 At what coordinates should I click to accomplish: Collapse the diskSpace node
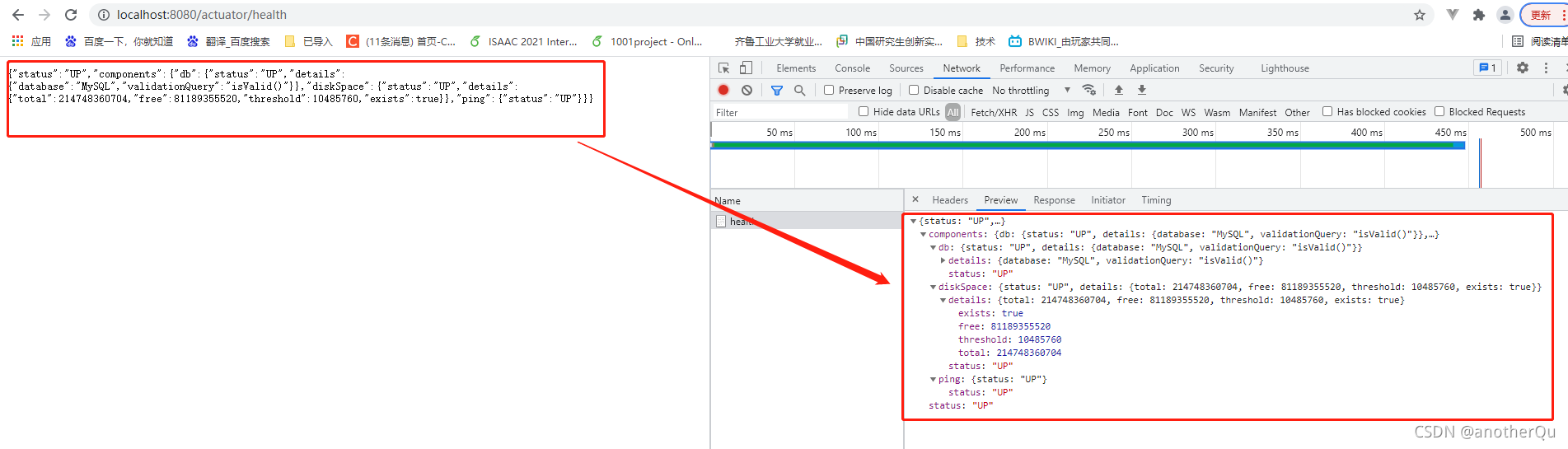[x=933, y=287]
